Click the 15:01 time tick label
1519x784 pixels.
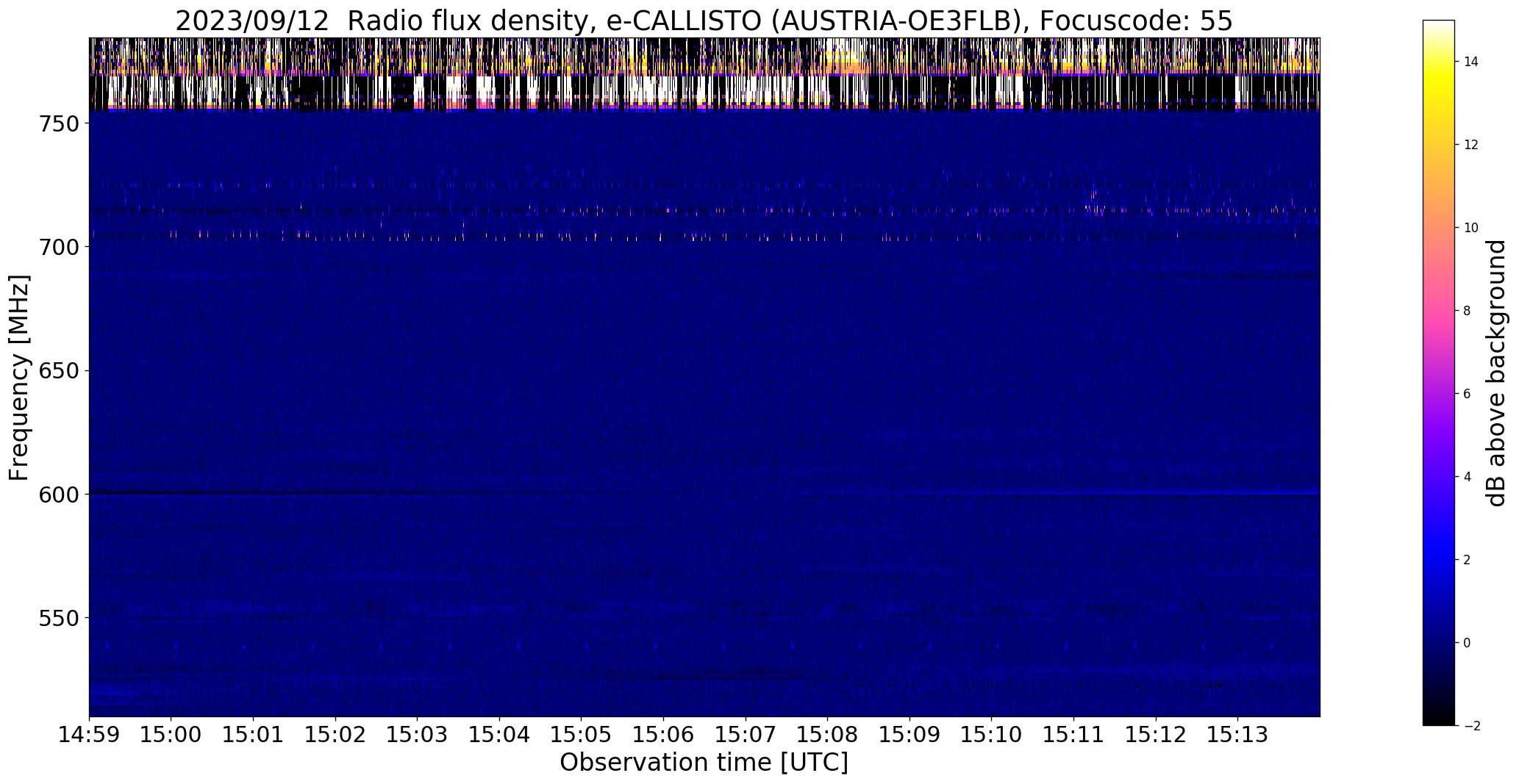coord(254,735)
